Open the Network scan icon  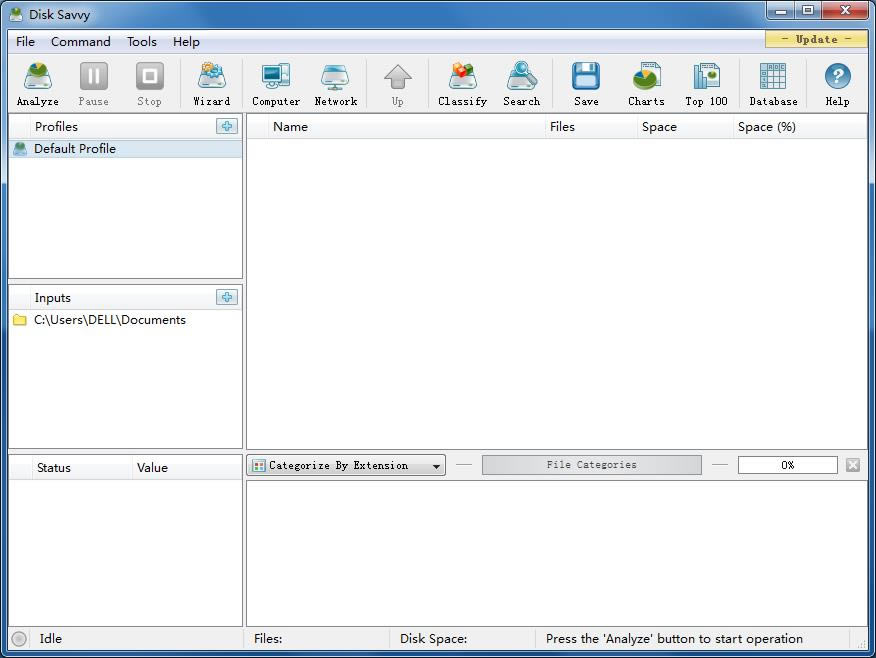tap(336, 84)
